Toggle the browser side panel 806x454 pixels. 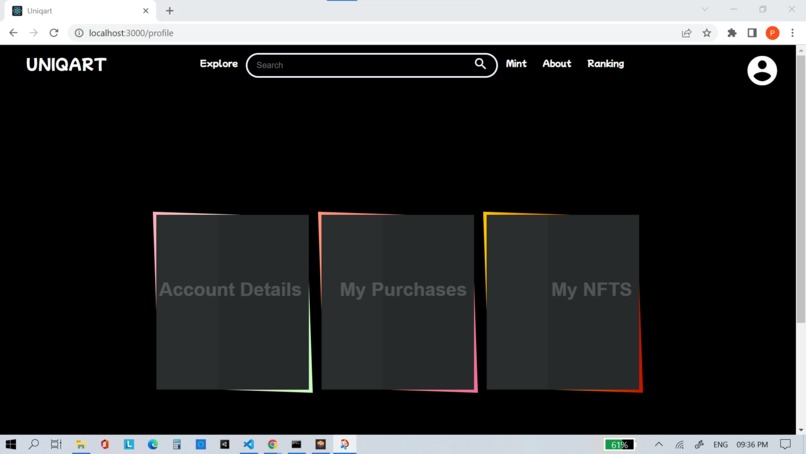[752, 33]
